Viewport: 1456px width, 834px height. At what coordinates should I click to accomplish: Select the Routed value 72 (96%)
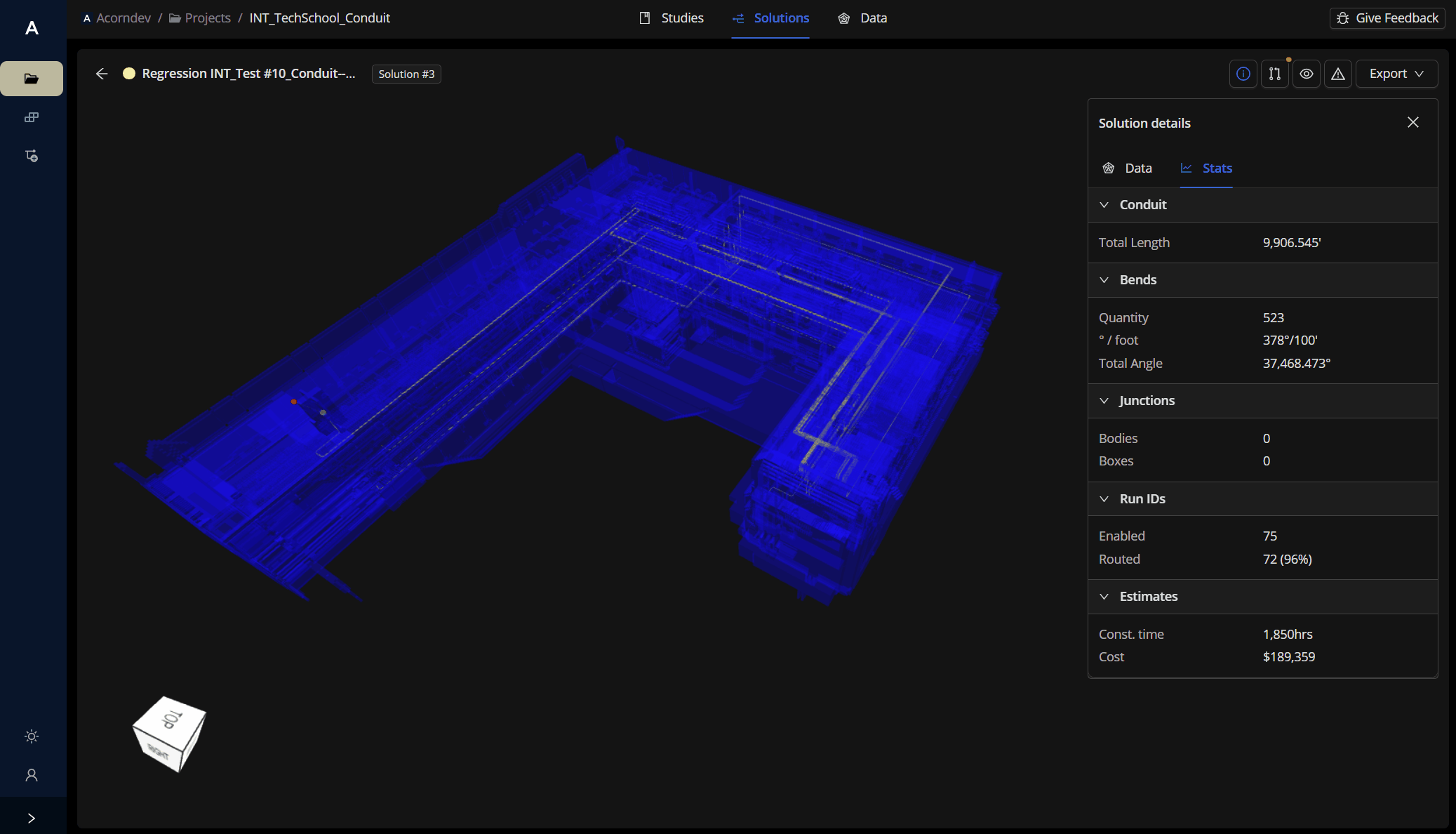pos(1288,560)
